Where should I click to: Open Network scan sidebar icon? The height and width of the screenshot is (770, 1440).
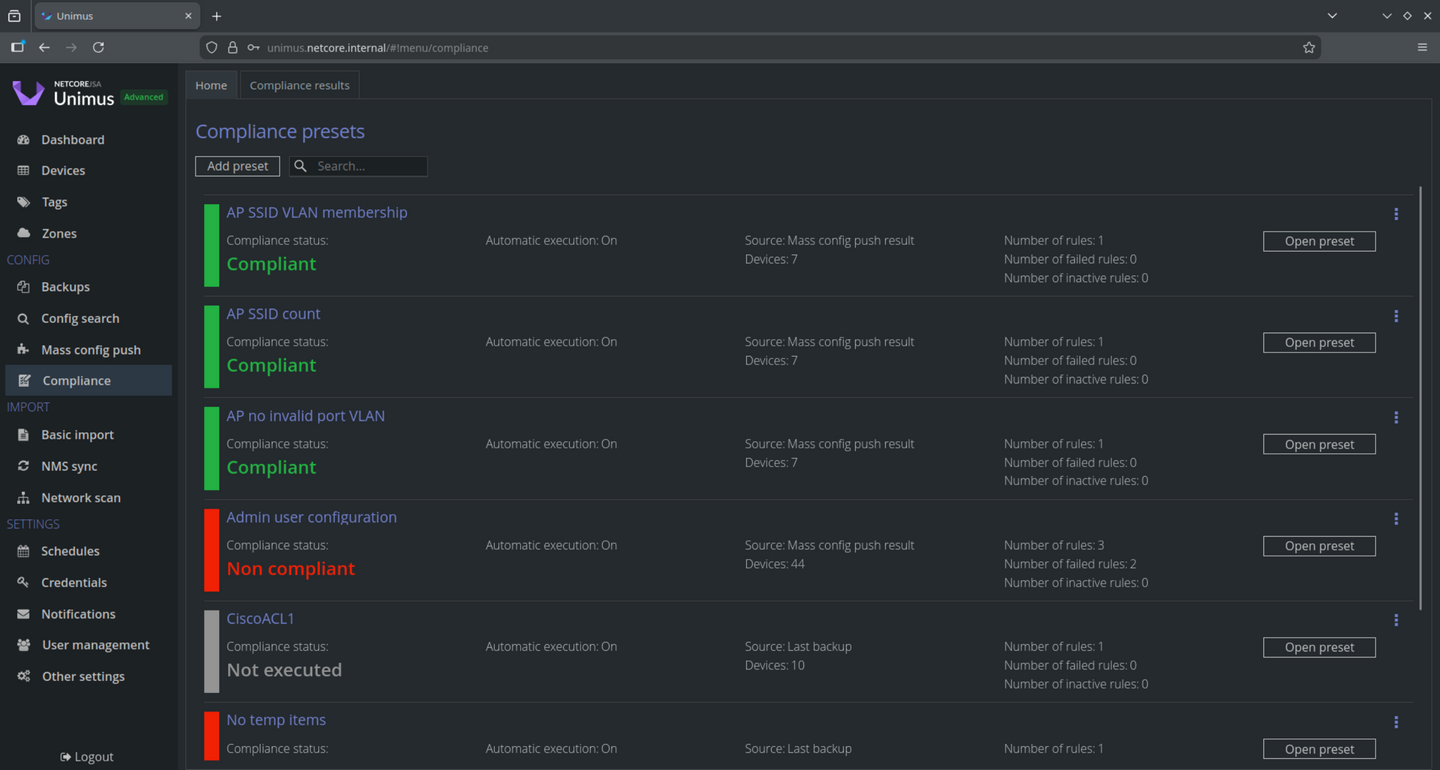tap(24, 498)
